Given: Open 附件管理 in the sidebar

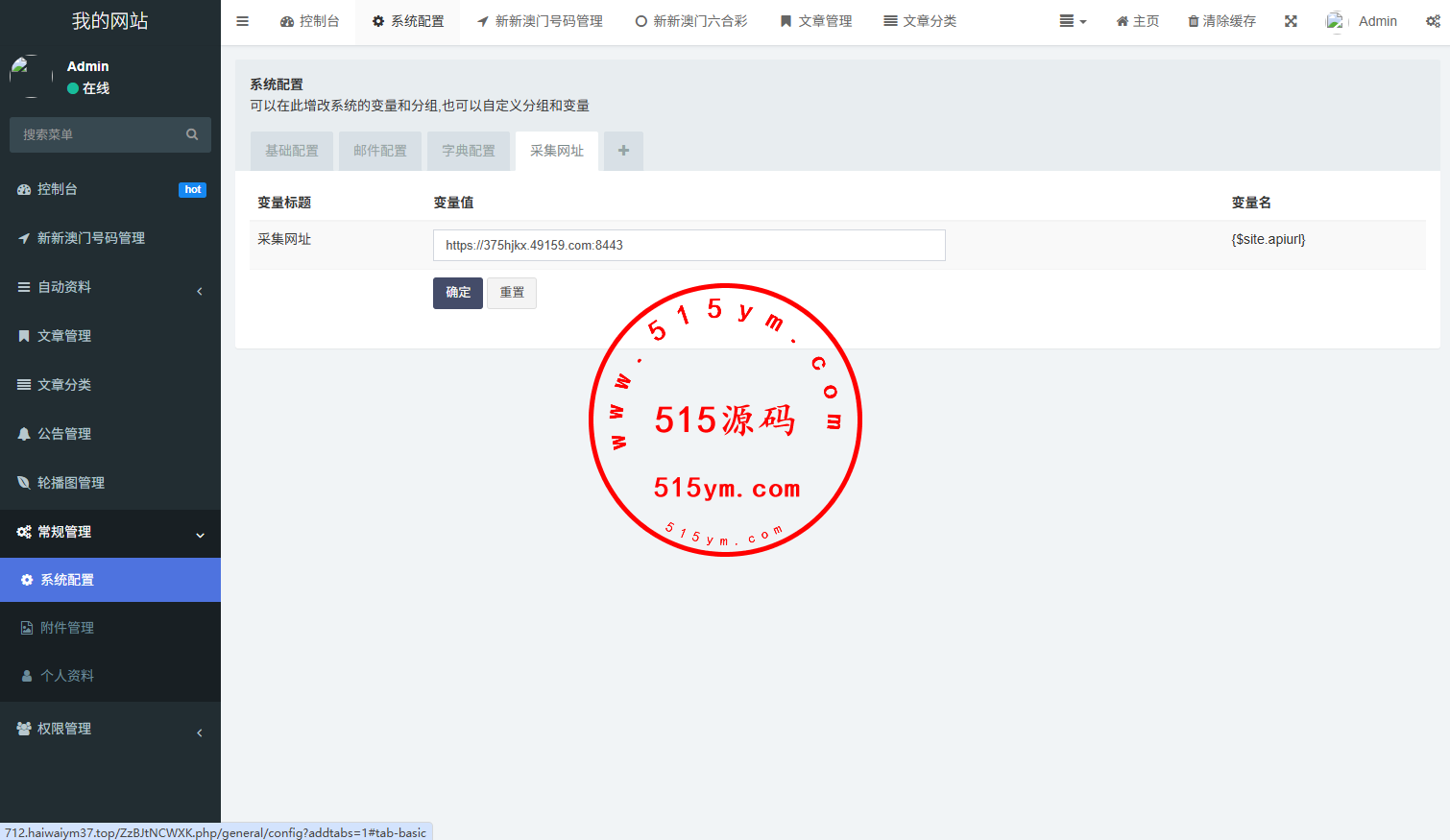Looking at the screenshot, I should (x=67, y=628).
